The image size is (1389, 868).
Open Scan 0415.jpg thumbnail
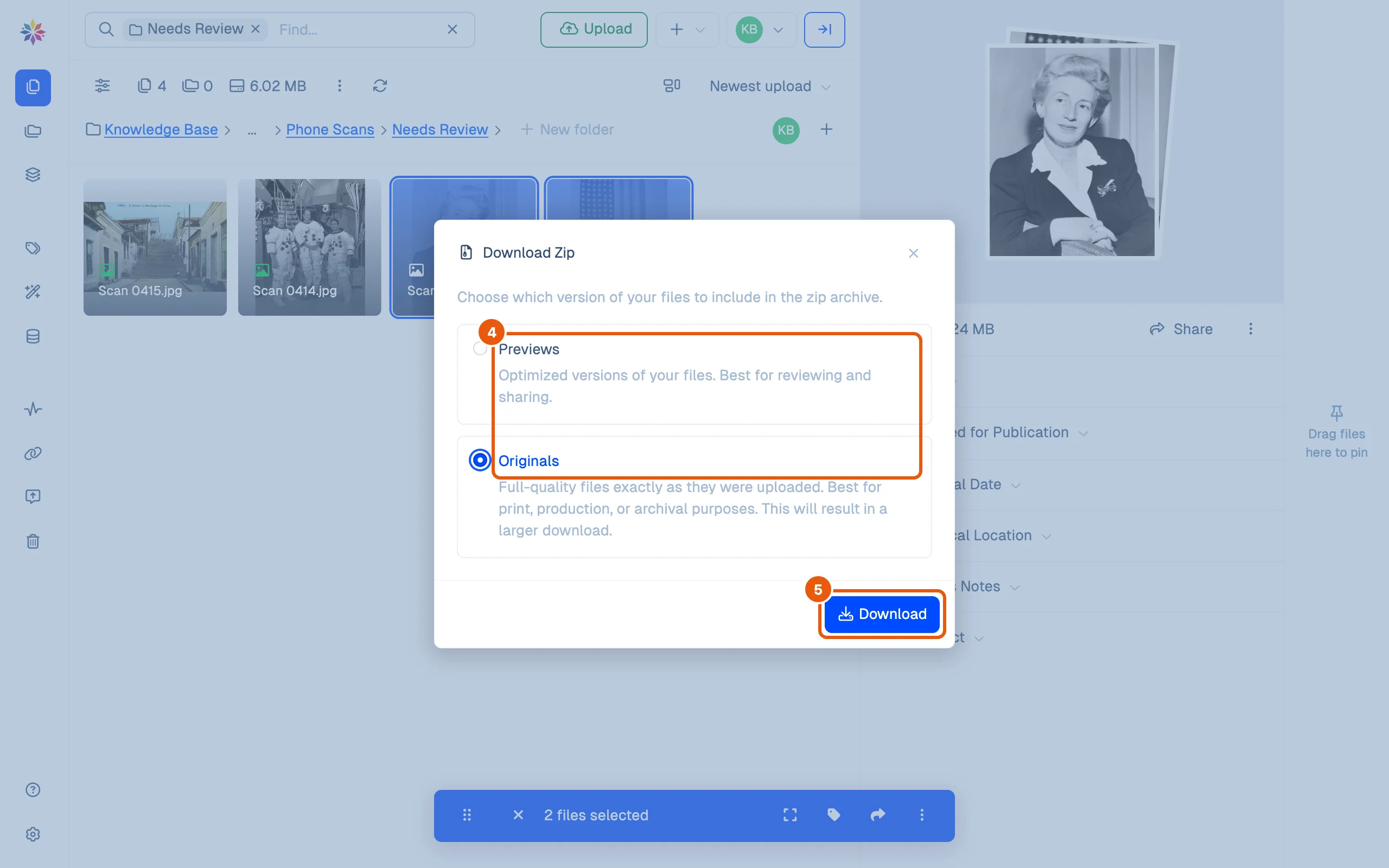pyautogui.click(x=155, y=247)
